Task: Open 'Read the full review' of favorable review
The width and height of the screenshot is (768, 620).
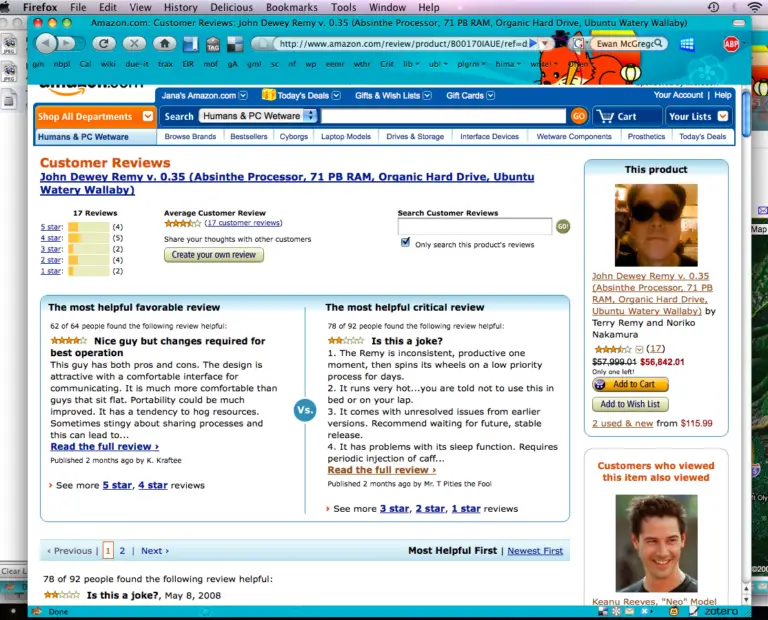Action: tap(104, 447)
